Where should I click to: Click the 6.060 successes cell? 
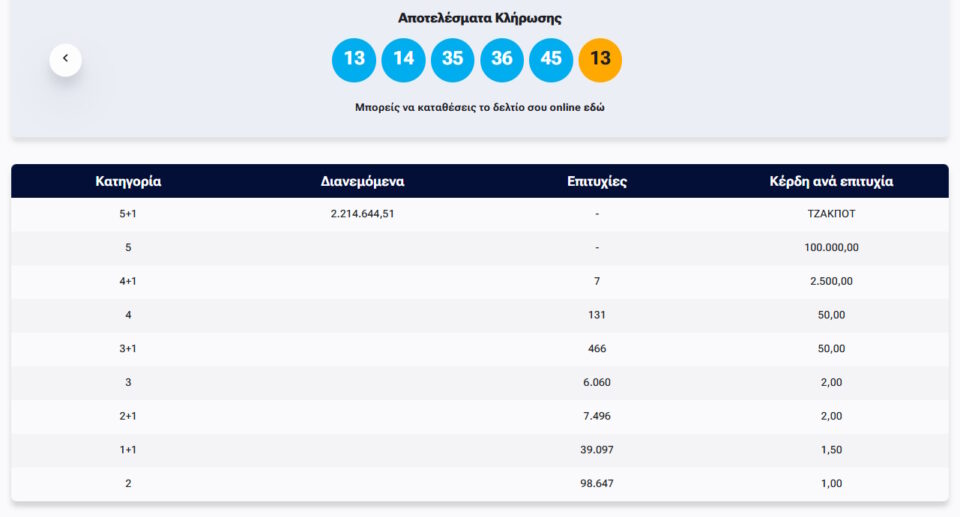tap(596, 382)
